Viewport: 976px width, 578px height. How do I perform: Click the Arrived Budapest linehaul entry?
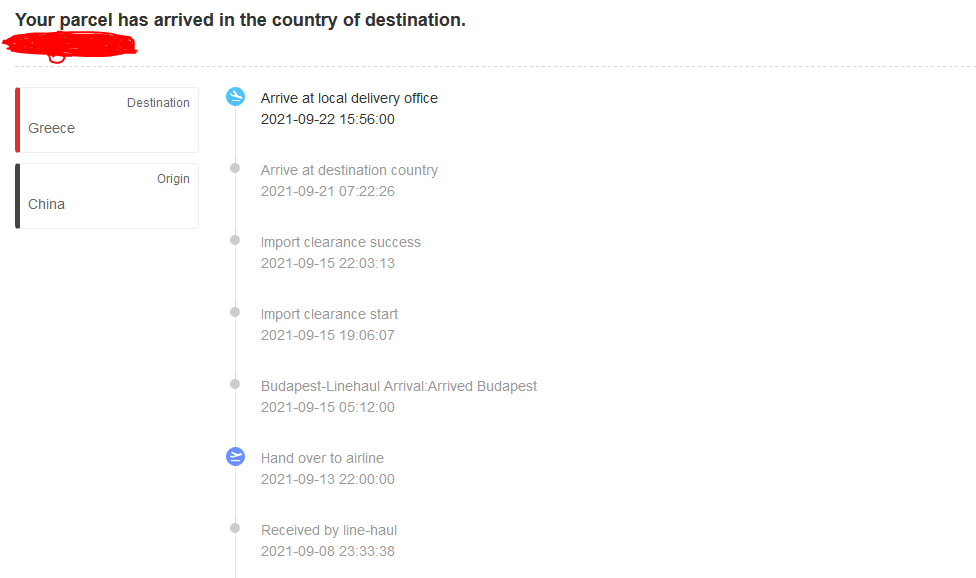398,386
